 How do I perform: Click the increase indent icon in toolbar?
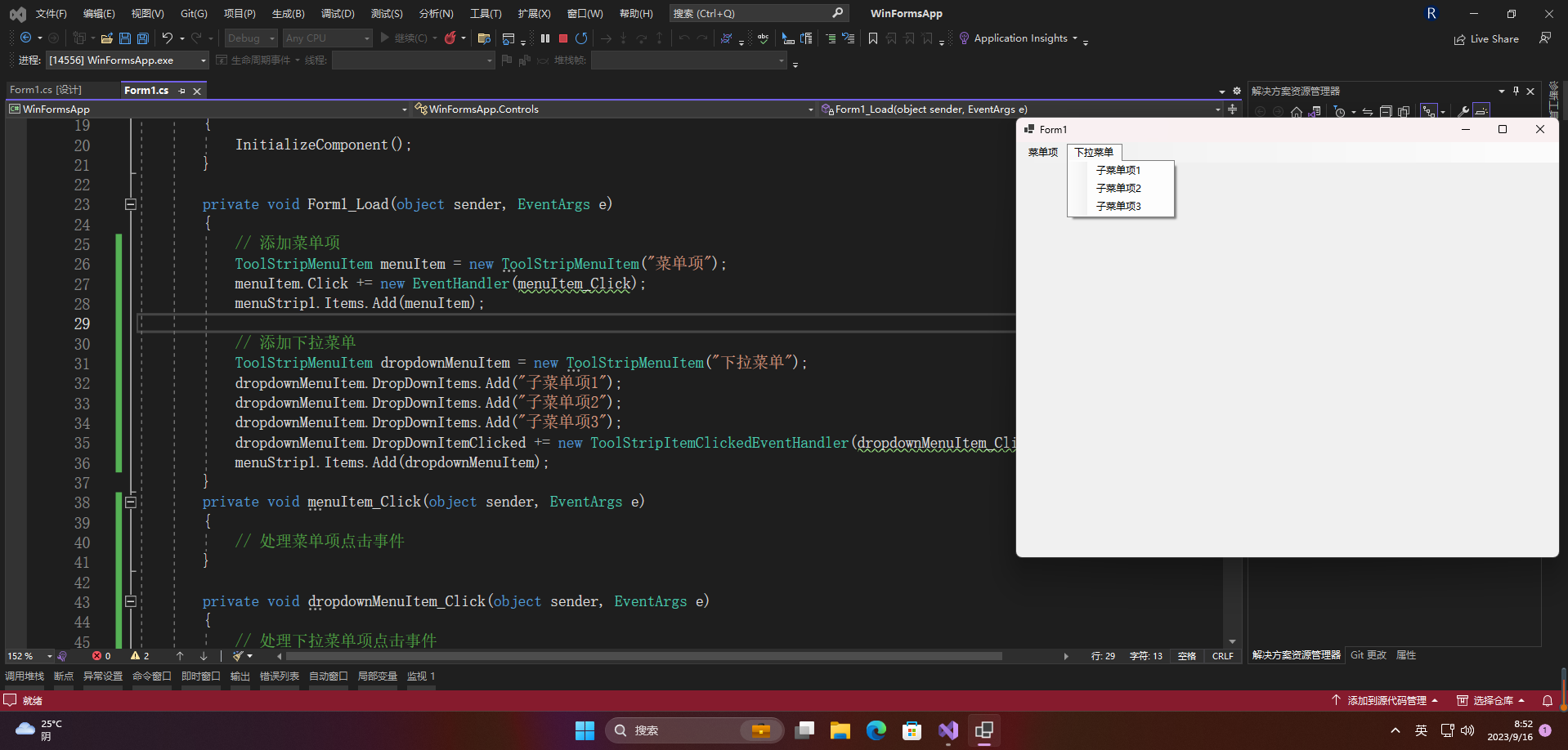pyautogui.click(x=831, y=38)
